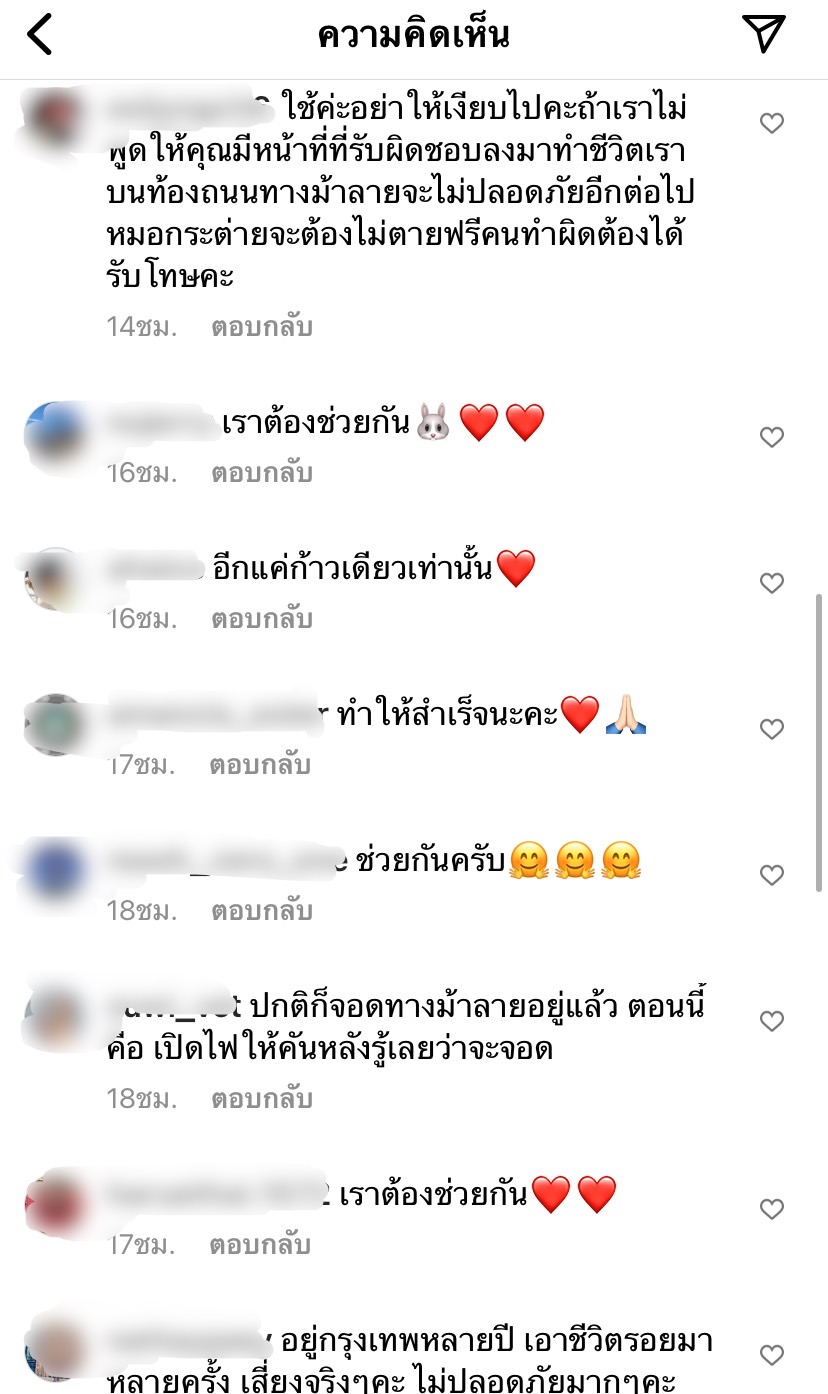Like the rabbit emoji comment
Screen dimensions: 828x1394
pos(771,437)
